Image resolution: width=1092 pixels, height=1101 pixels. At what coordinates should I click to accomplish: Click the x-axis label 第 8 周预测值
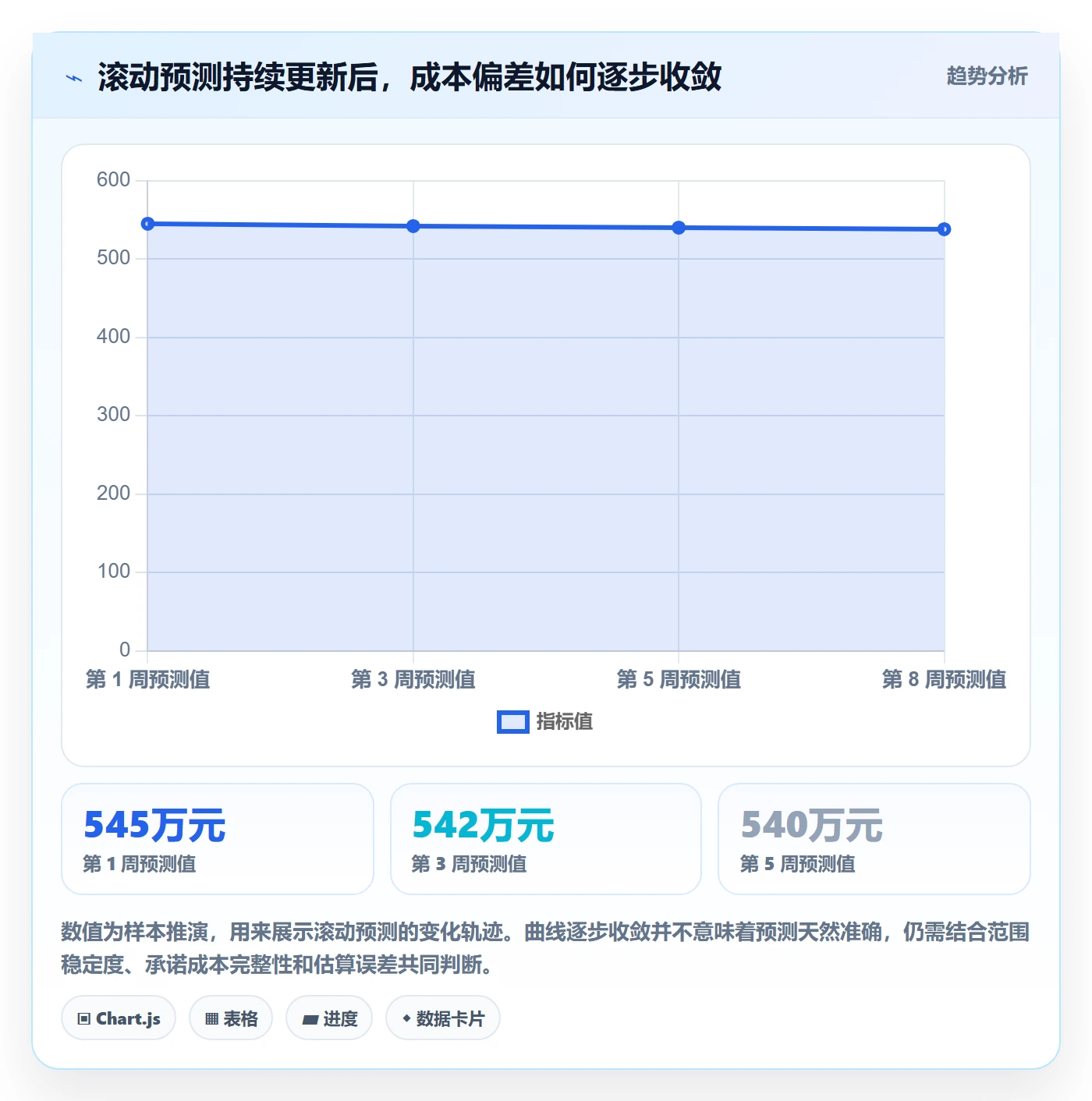(945, 680)
